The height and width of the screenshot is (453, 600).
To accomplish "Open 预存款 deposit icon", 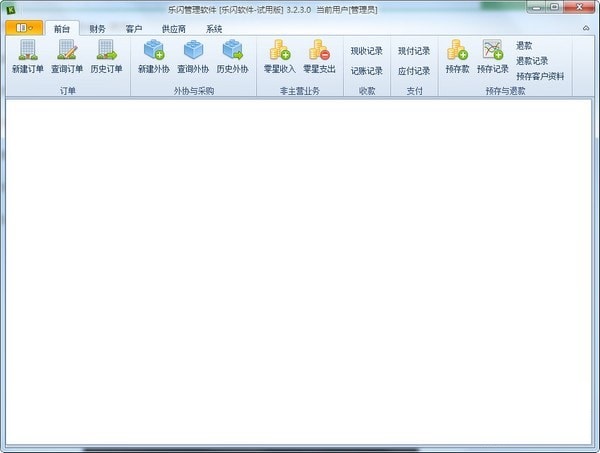I will (458, 51).
